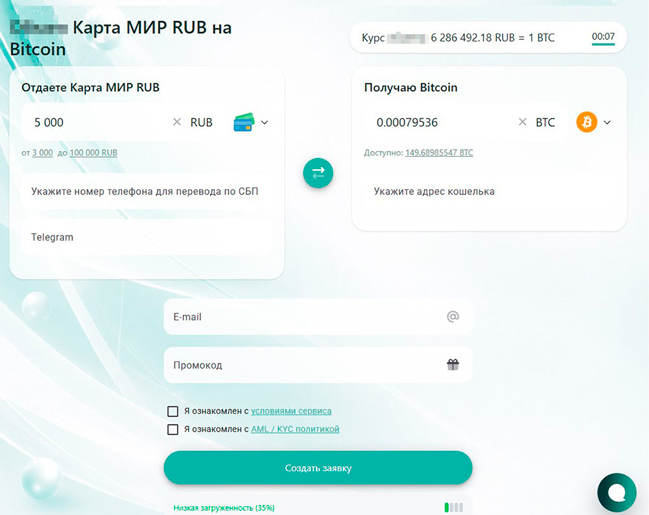The height and width of the screenshot is (515, 649).
Task: Click the E-mail input field
Action: (318, 317)
